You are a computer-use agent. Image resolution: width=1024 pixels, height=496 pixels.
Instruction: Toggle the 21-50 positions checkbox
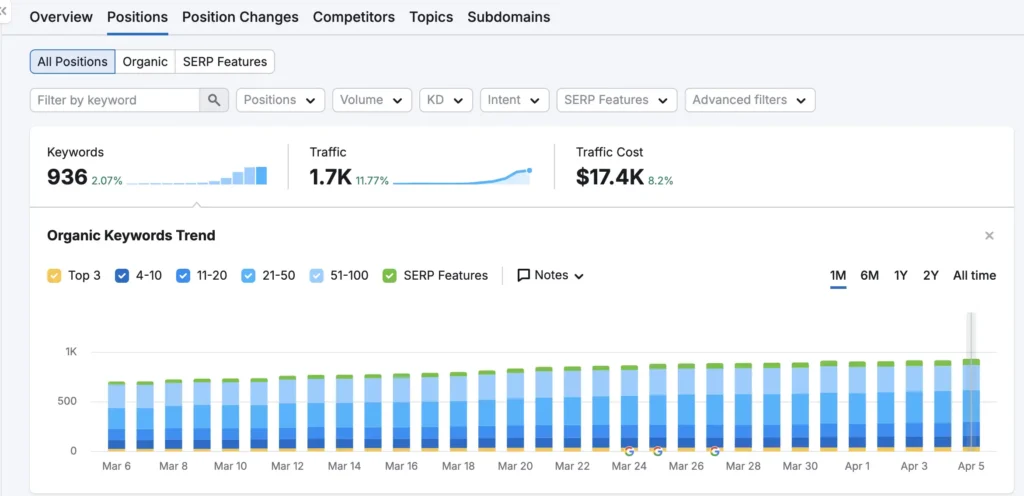coord(248,275)
